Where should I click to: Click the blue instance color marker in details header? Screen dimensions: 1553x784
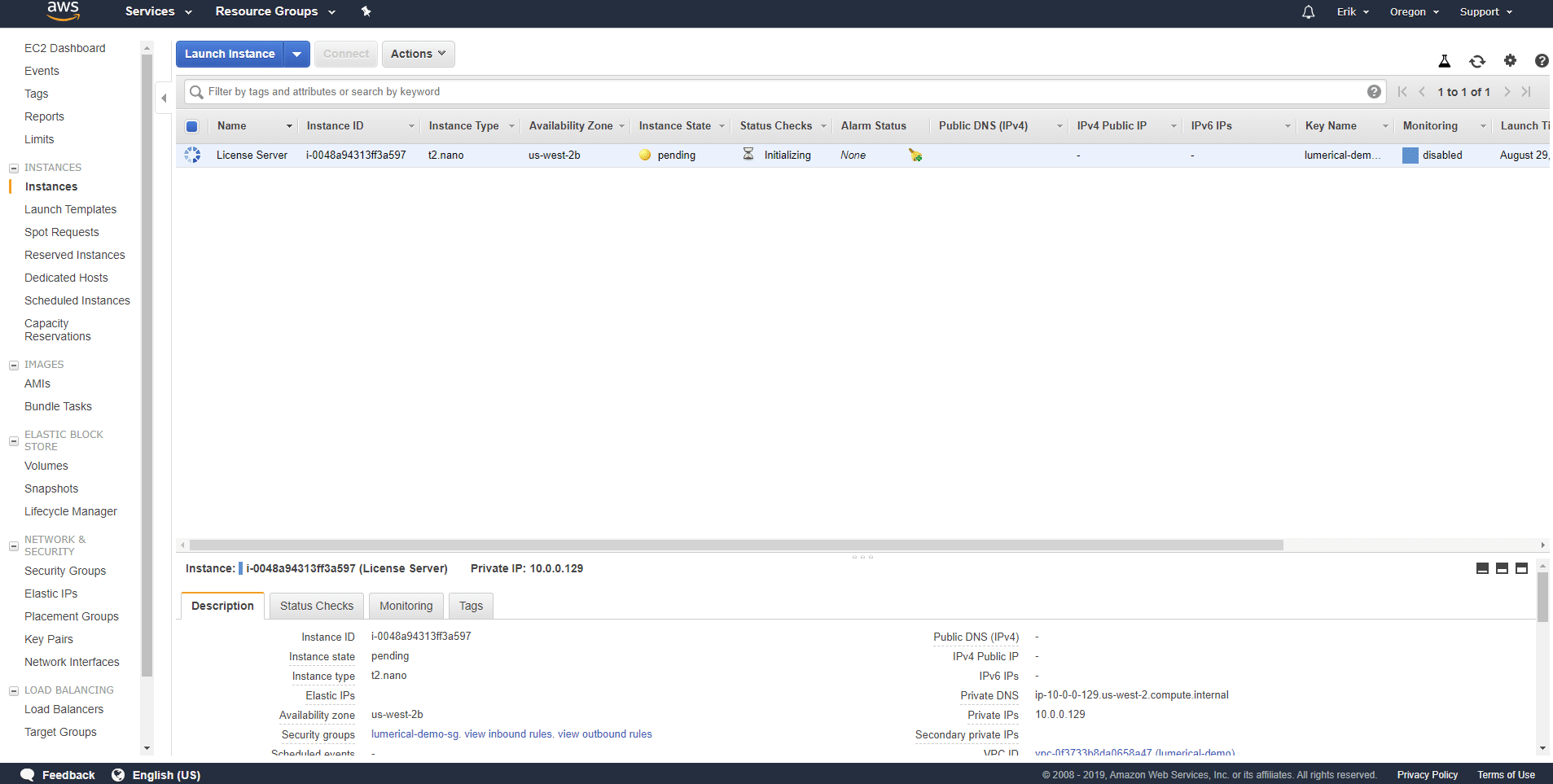240,568
